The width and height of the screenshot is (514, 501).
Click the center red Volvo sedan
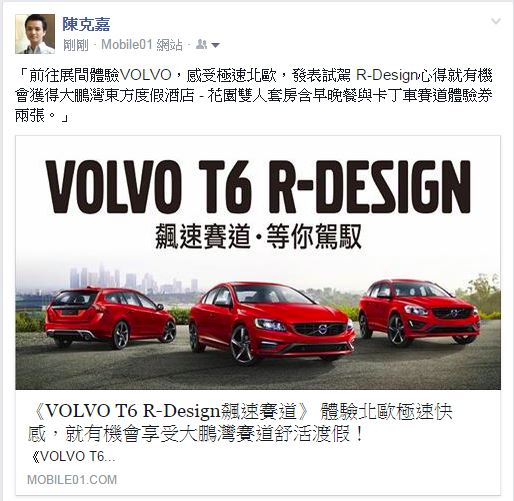click(x=272, y=322)
